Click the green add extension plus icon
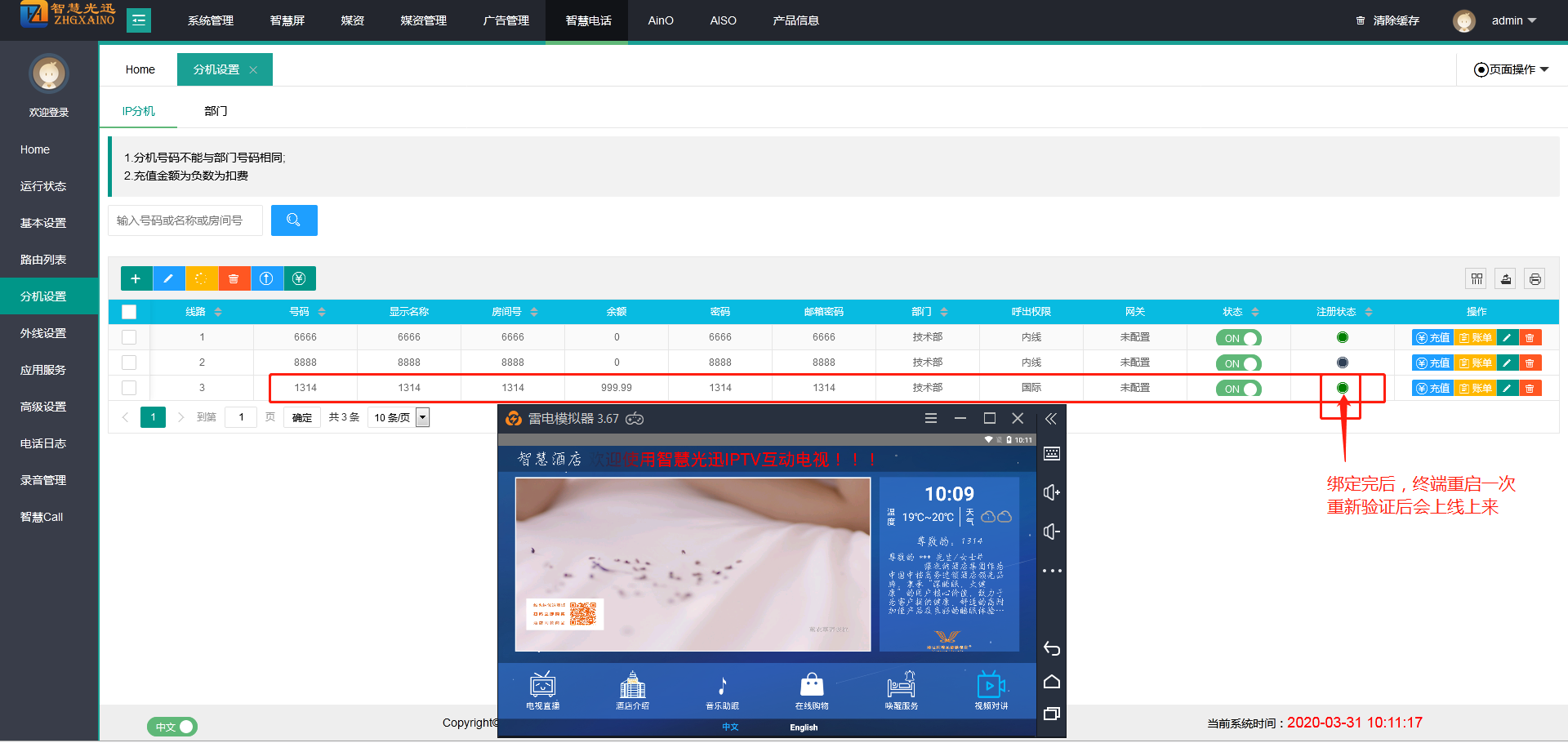The height and width of the screenshot is (743, 1568). coord(136,278)
